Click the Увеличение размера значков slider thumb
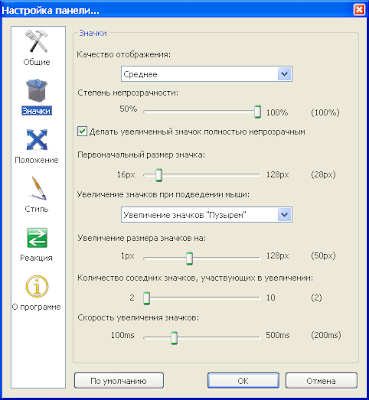 coord(189,258)
